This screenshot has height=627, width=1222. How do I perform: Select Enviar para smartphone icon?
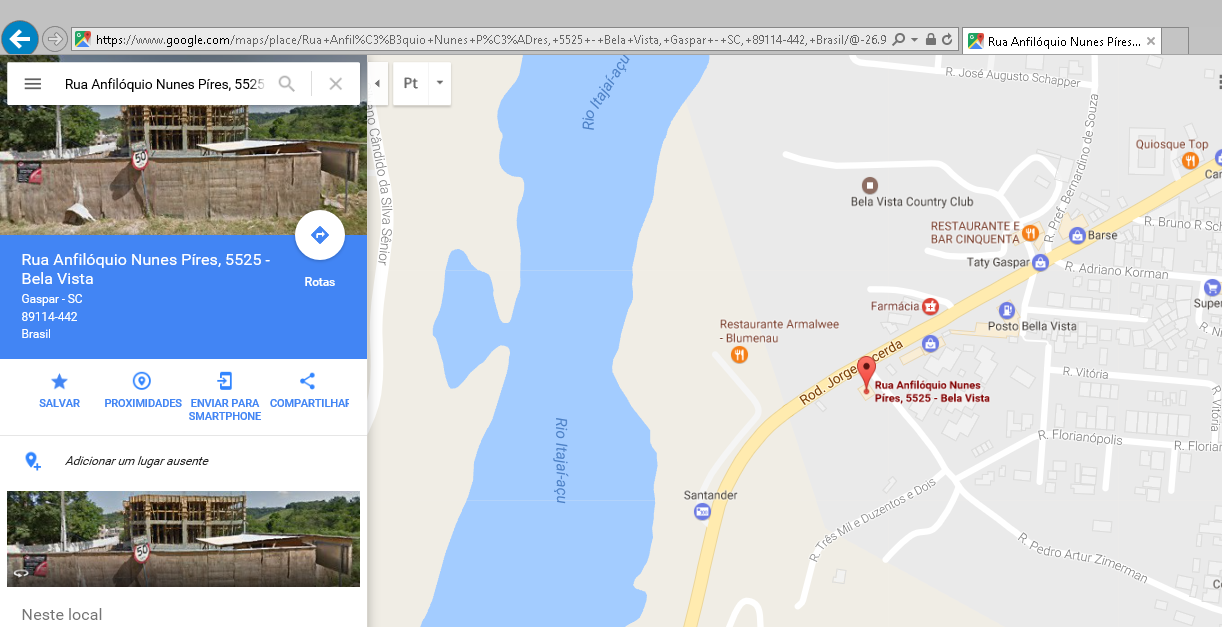point(225,381)
